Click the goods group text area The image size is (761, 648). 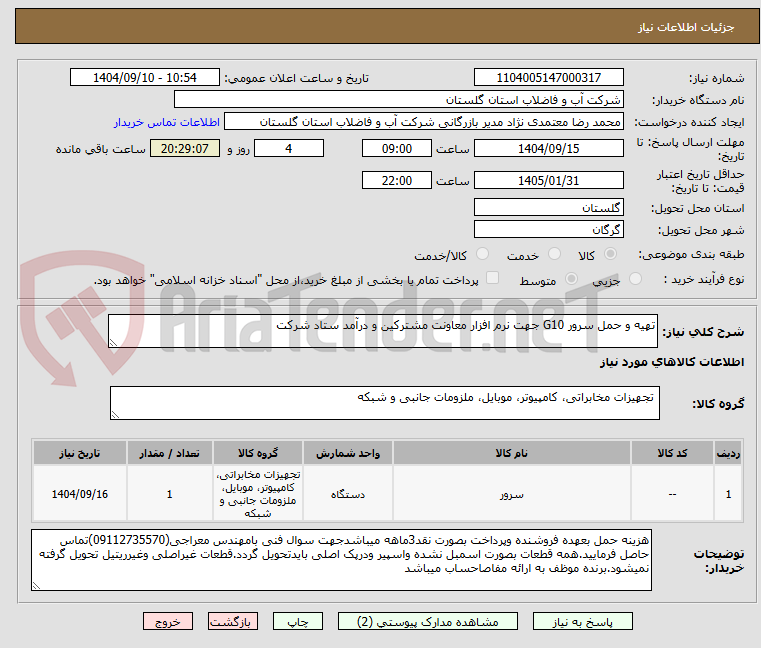[385, 403]
